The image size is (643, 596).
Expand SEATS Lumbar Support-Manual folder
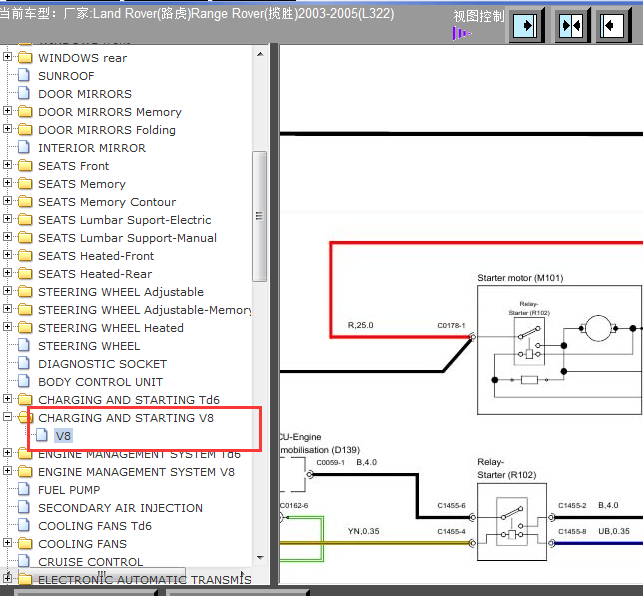tap(7, 237)
